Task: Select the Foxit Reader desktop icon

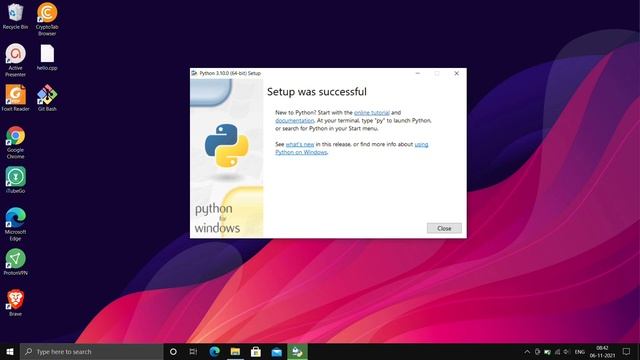Action: (x=16, y=98)
